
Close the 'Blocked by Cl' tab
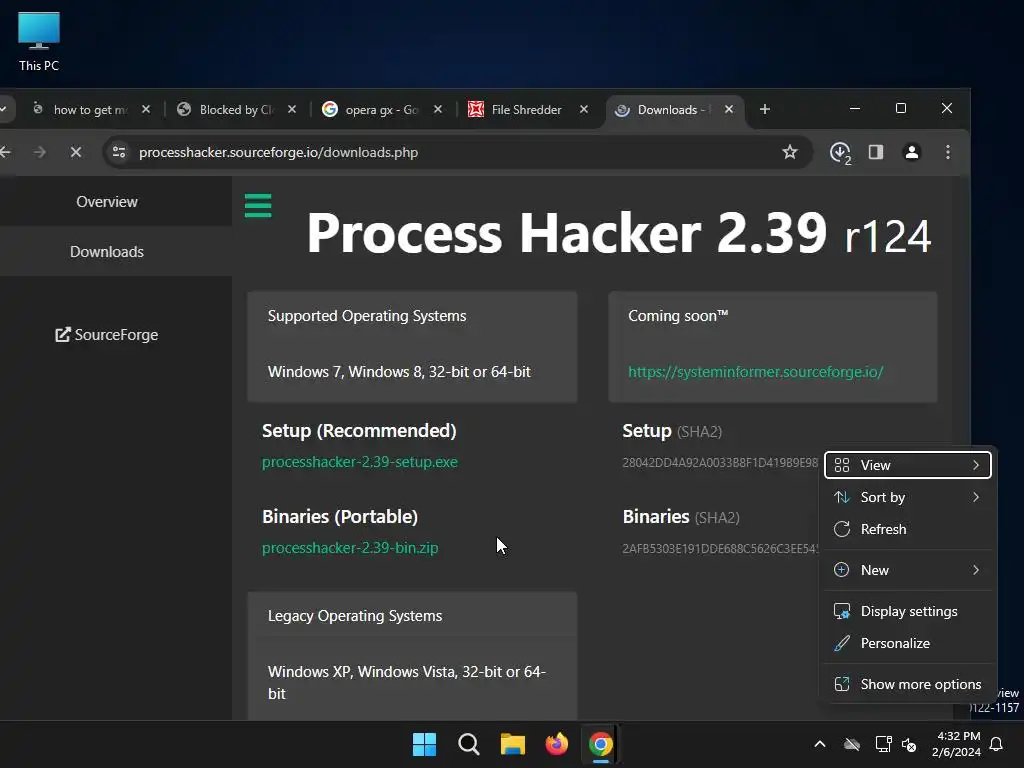click(292, 110)
